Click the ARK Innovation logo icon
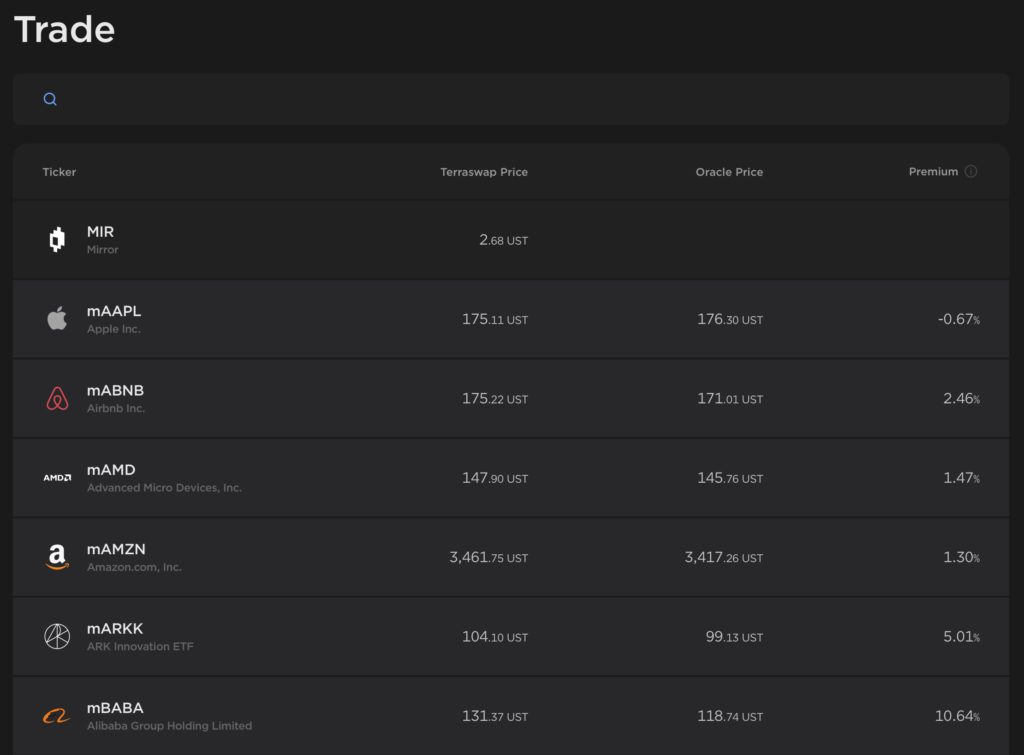1024x755 pixels. pyautogui.click(x=57, y=636)
